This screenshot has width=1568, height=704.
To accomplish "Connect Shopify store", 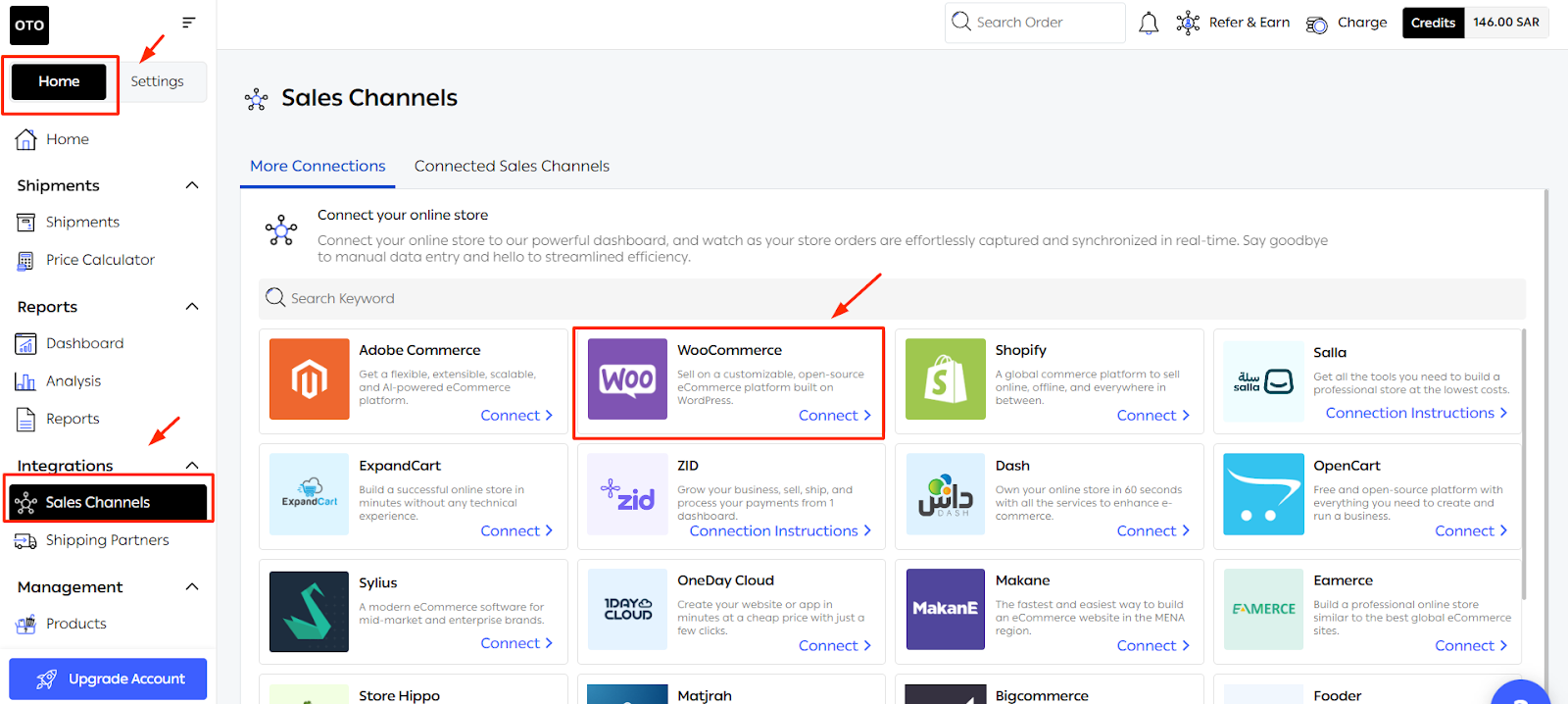I will [x=1153, y=416].
